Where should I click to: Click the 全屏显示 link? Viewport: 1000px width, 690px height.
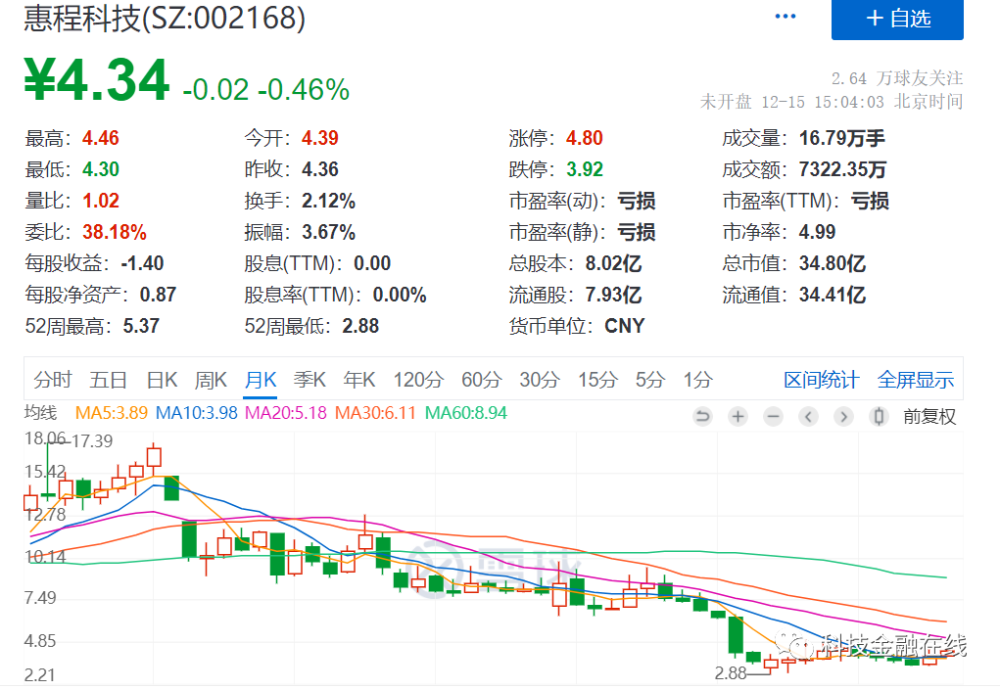click(916, 380)
